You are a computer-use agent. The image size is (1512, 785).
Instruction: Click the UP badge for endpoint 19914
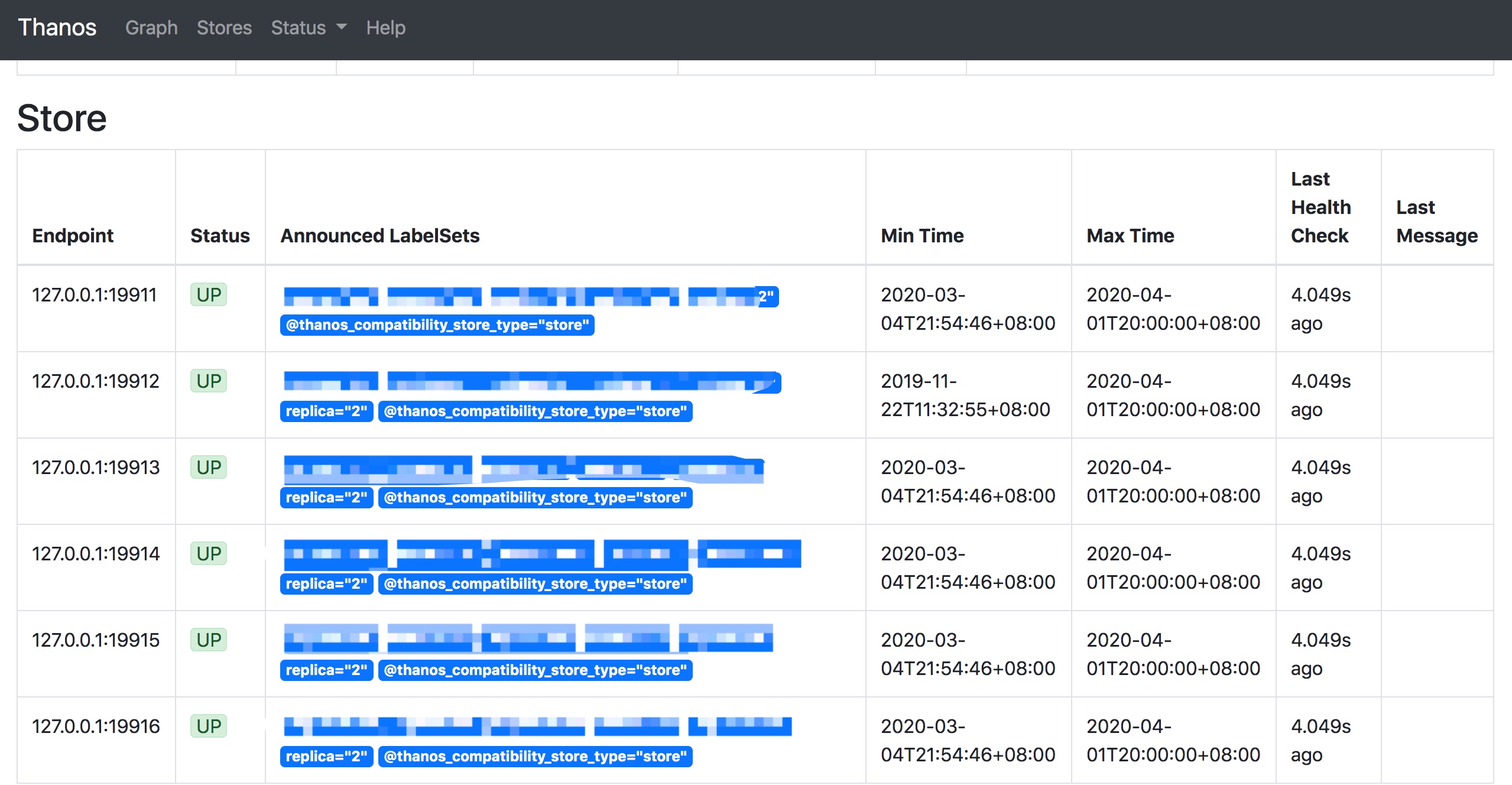(x=209, y=553)
